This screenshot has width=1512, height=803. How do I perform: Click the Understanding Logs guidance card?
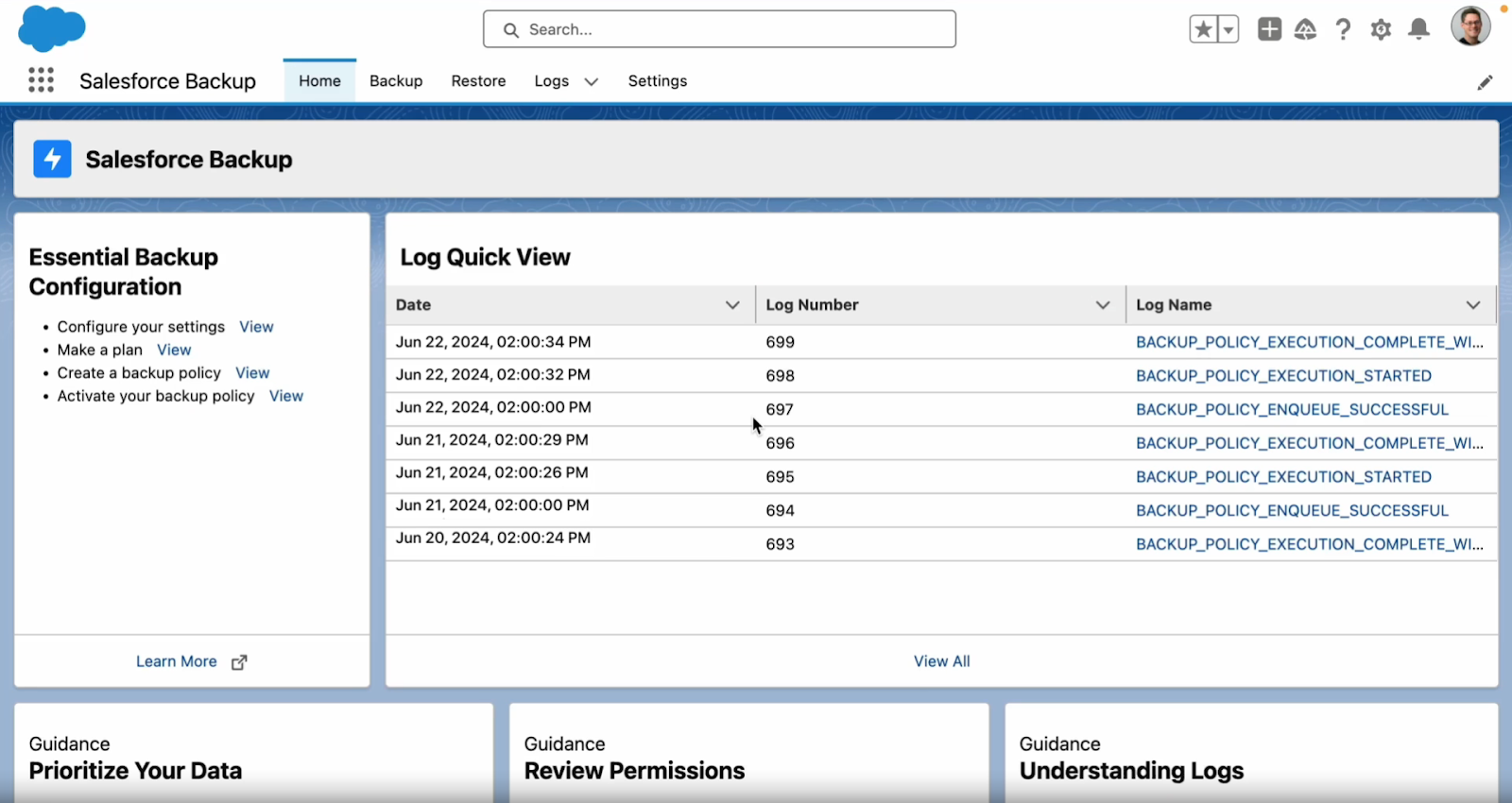pos(1251,754)
